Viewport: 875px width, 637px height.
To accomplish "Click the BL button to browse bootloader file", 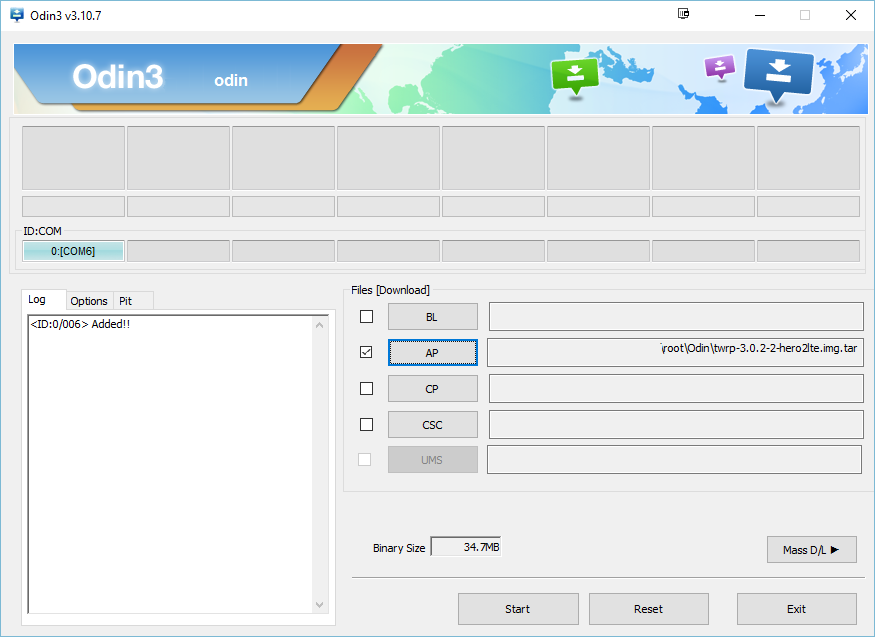I will click(432, 317).
